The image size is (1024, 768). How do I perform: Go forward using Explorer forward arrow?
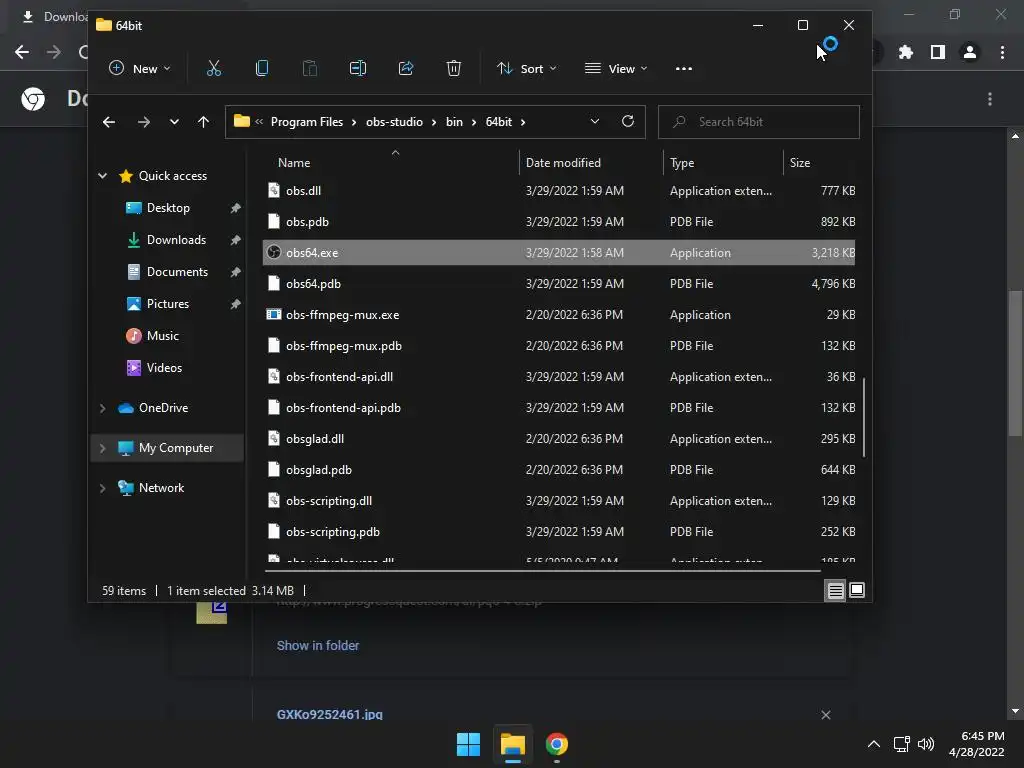click(144, 122)
